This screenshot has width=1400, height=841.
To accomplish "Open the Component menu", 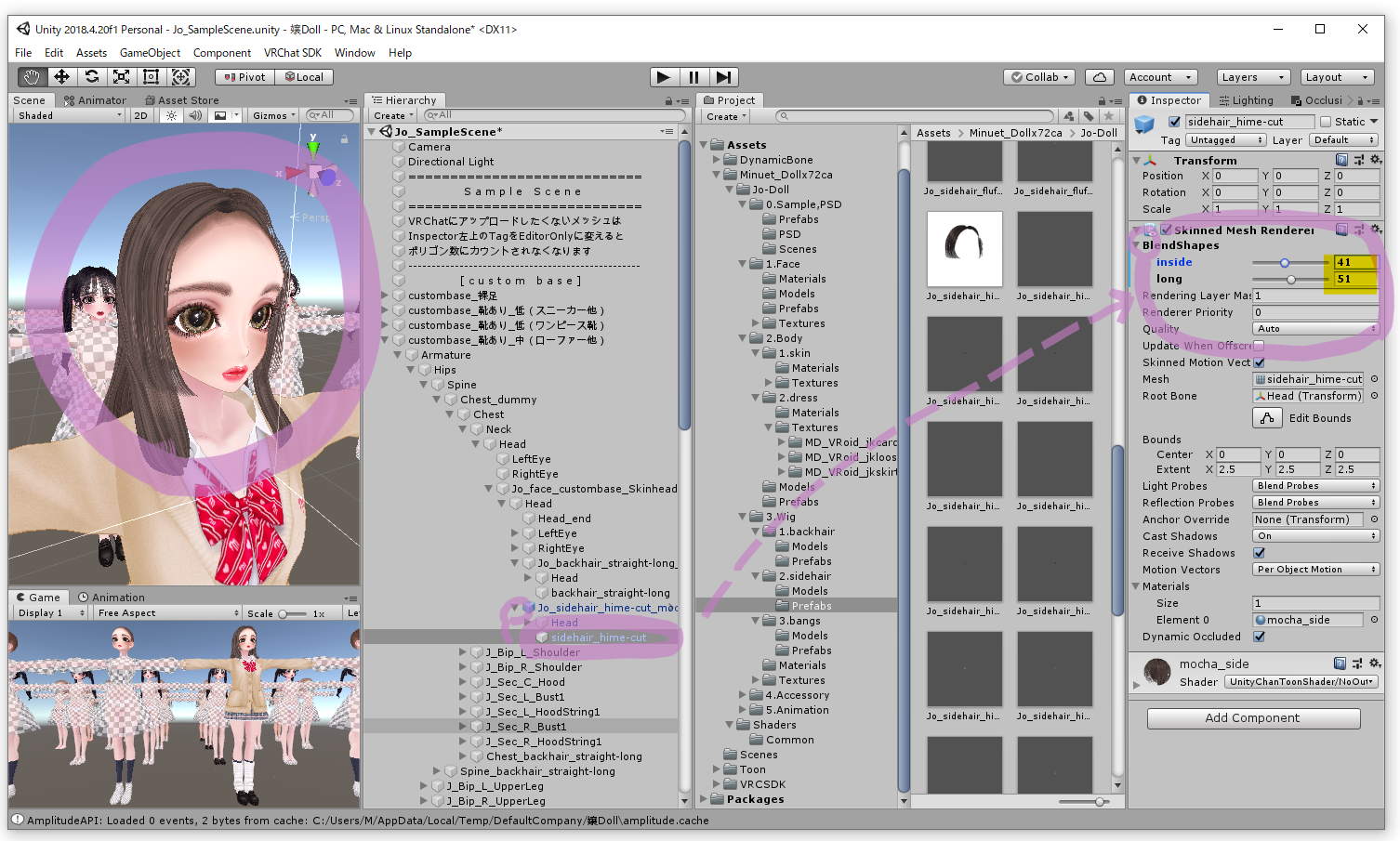I will coord(221,53).
